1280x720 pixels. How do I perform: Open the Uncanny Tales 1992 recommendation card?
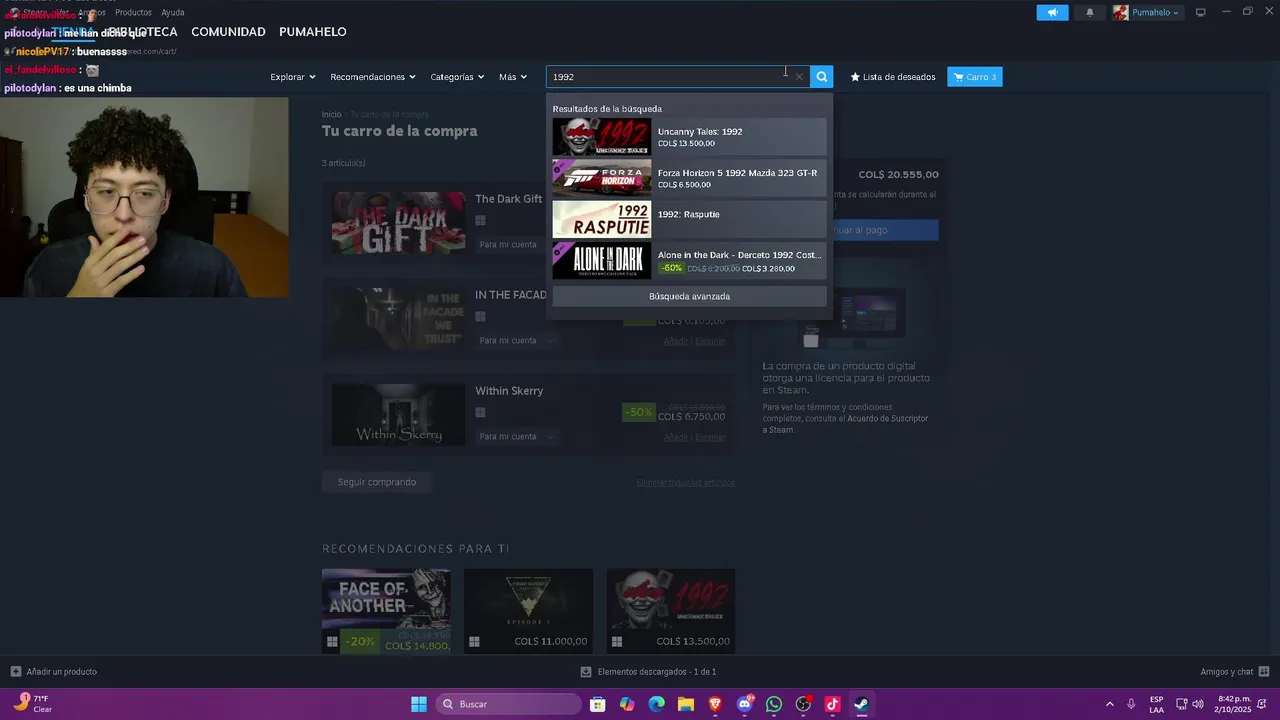pos(671,611)
